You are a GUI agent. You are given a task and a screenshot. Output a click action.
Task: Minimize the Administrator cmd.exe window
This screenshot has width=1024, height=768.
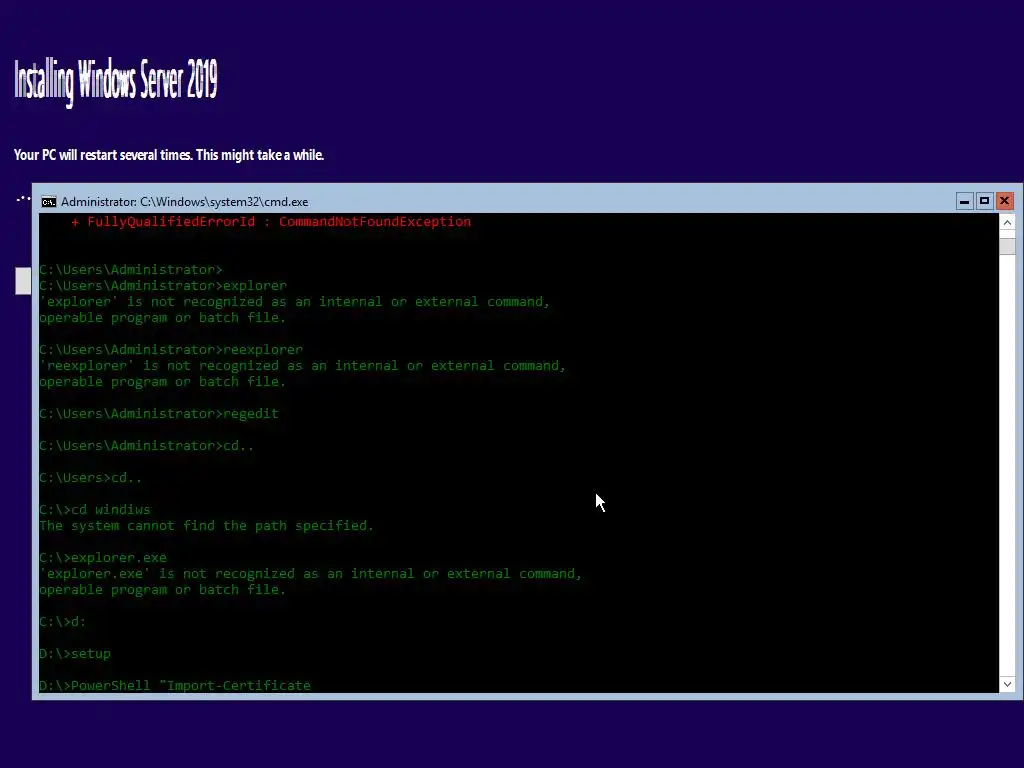pyautogui.click(x=965, y=201)
